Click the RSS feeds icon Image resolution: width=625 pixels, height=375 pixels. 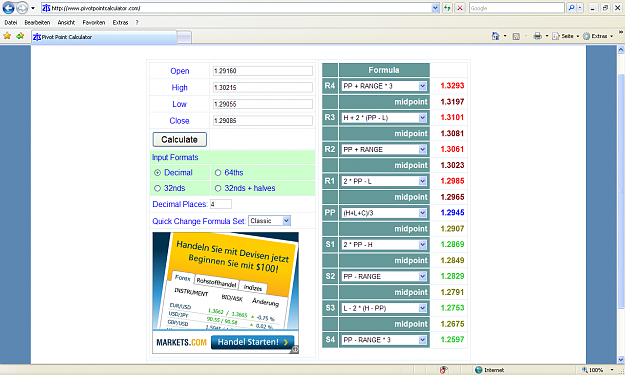tap(516, 36)
